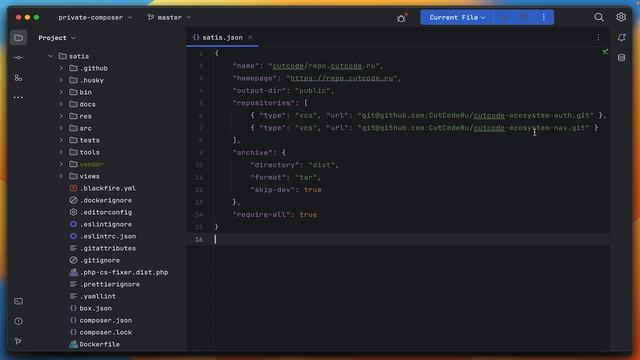The image size is (640, 360).
Task: Click the debug listener bug icon
Action: [x=402, y=18]
